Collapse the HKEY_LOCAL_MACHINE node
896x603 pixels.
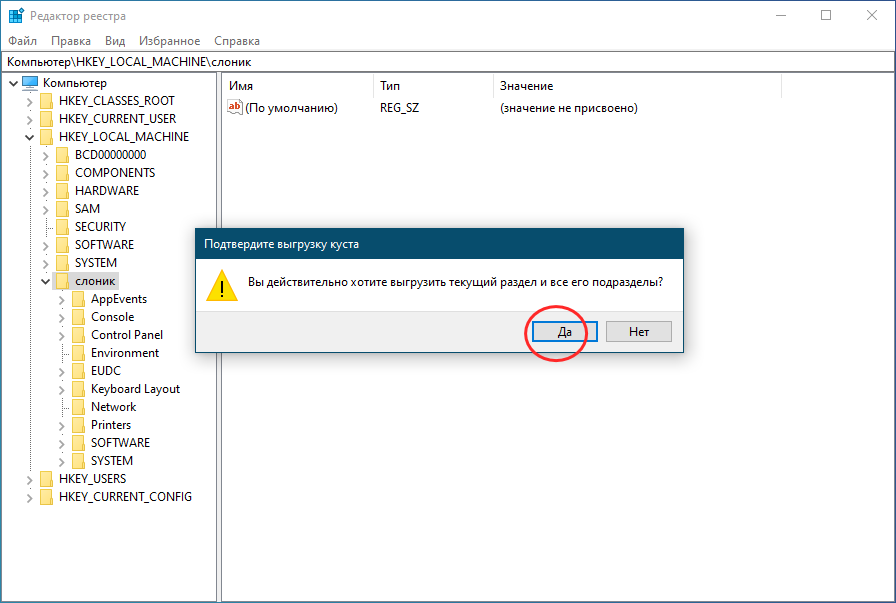coord(30,138)
